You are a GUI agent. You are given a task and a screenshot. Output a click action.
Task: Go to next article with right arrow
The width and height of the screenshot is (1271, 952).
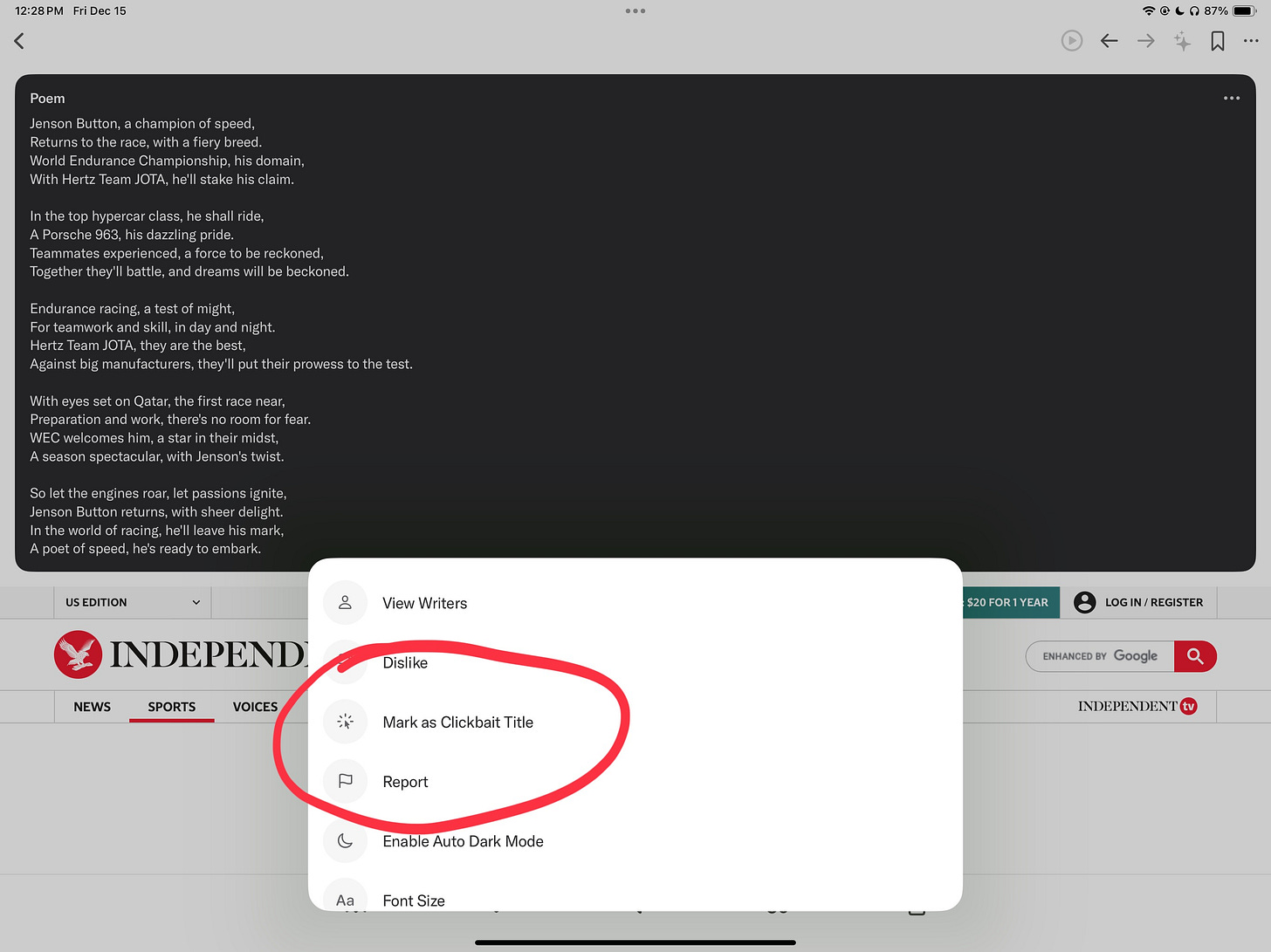(1146, 41)
